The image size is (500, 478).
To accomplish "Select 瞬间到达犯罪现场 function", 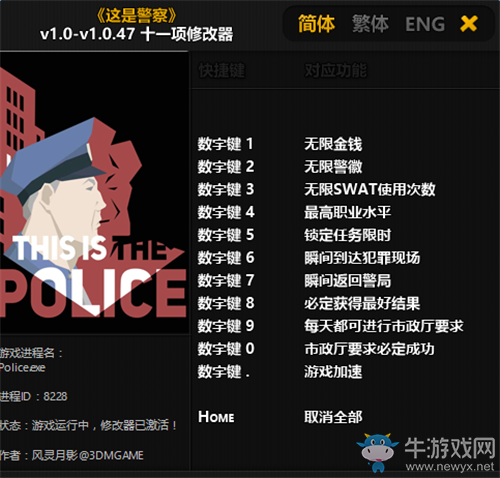I will click(362, 258).
